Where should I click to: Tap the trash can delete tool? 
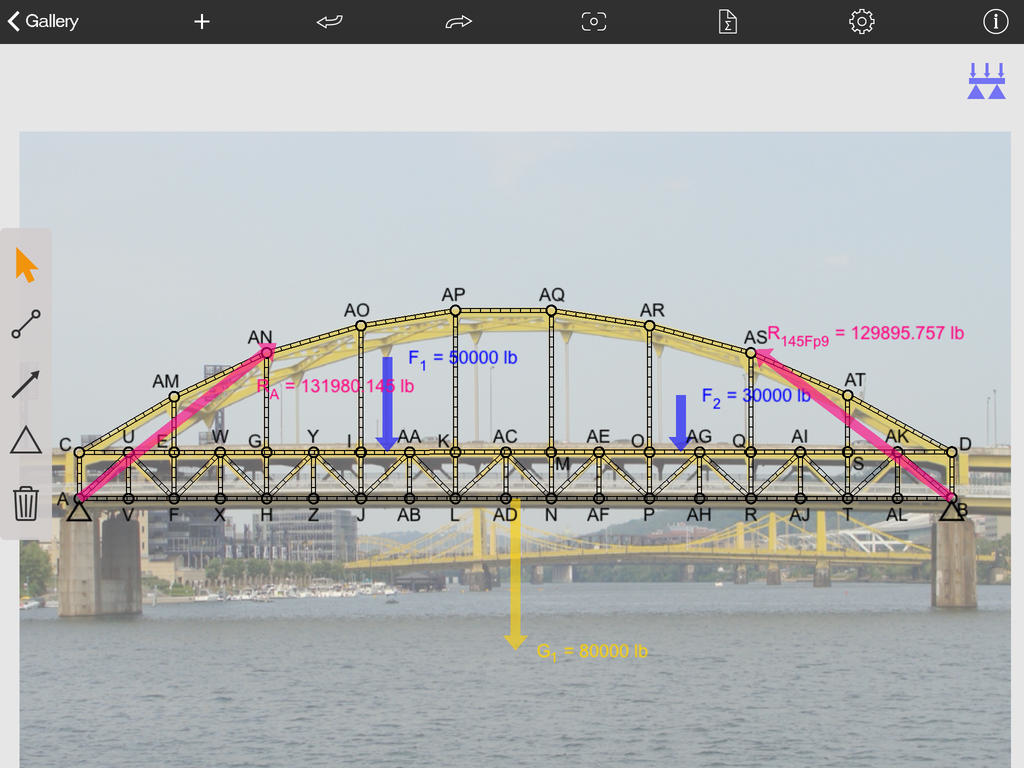tap(26, 503)
